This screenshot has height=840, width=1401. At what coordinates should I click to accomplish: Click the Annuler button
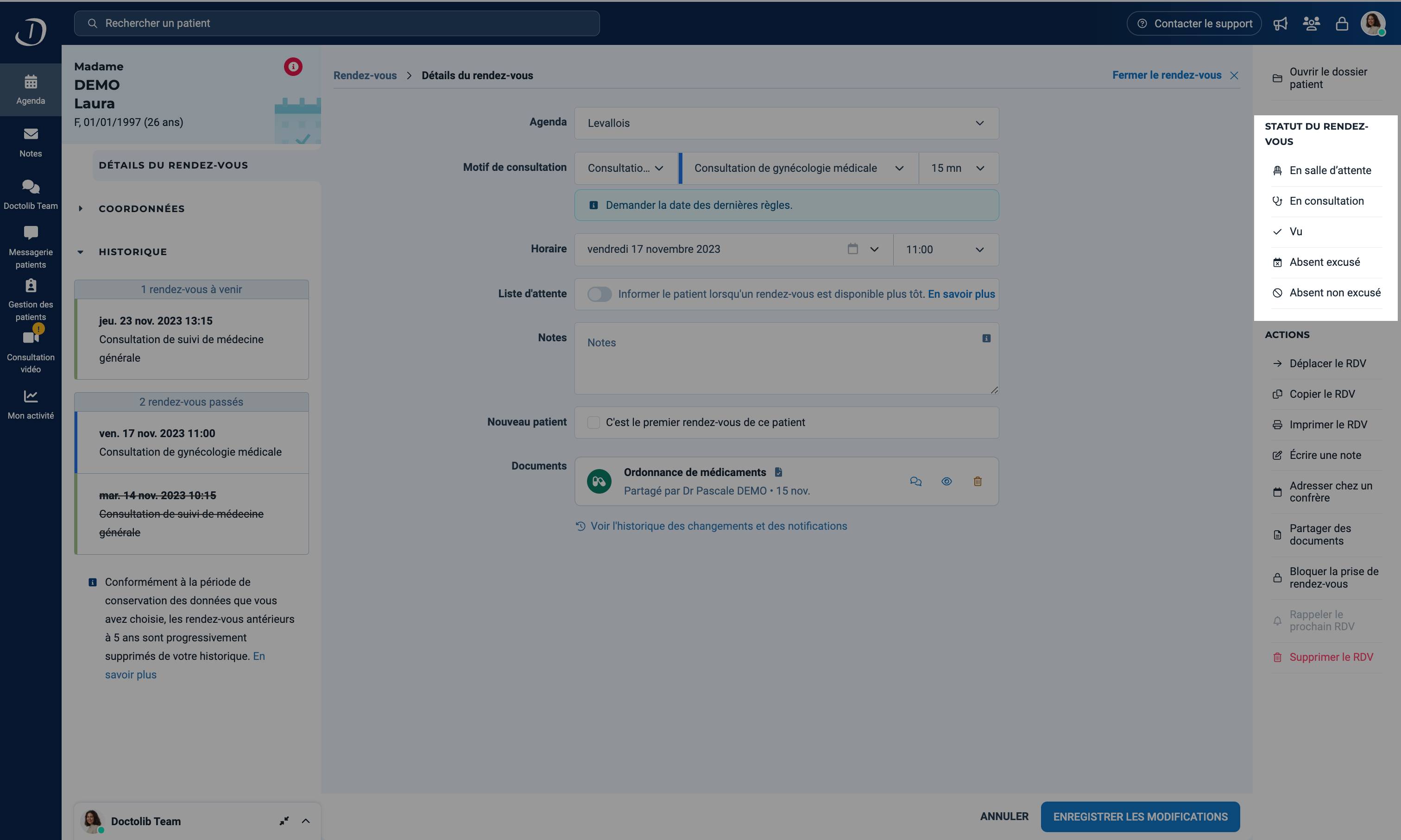coord(1004,816)
